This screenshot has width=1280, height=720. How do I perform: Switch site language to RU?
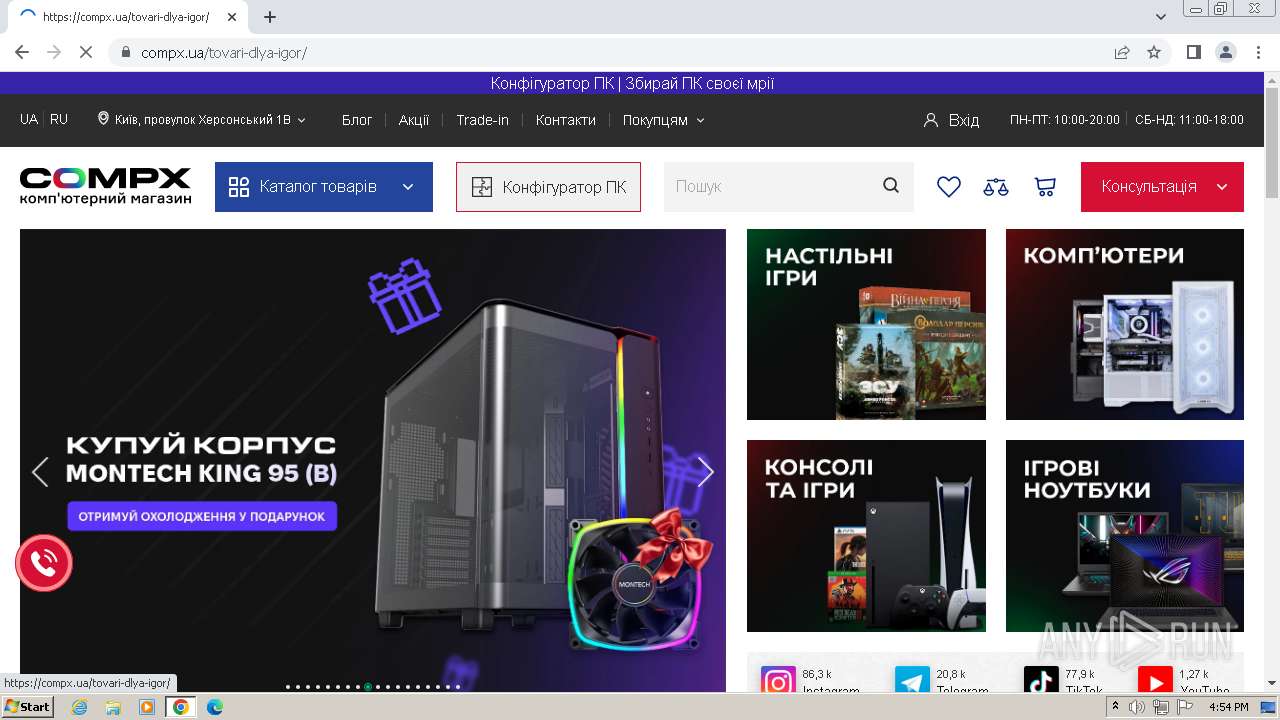pyautogui.click(x=59, y=119)
